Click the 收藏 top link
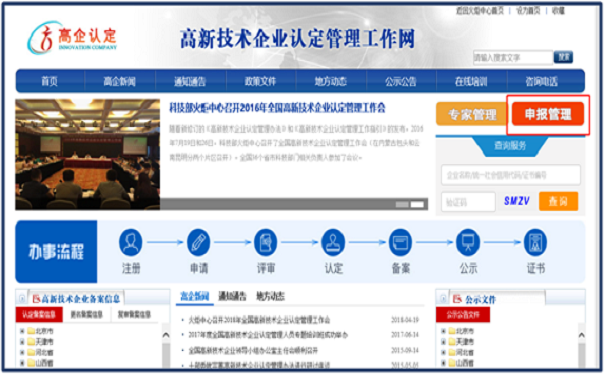 pyautogui.click(x=558, y=11)
